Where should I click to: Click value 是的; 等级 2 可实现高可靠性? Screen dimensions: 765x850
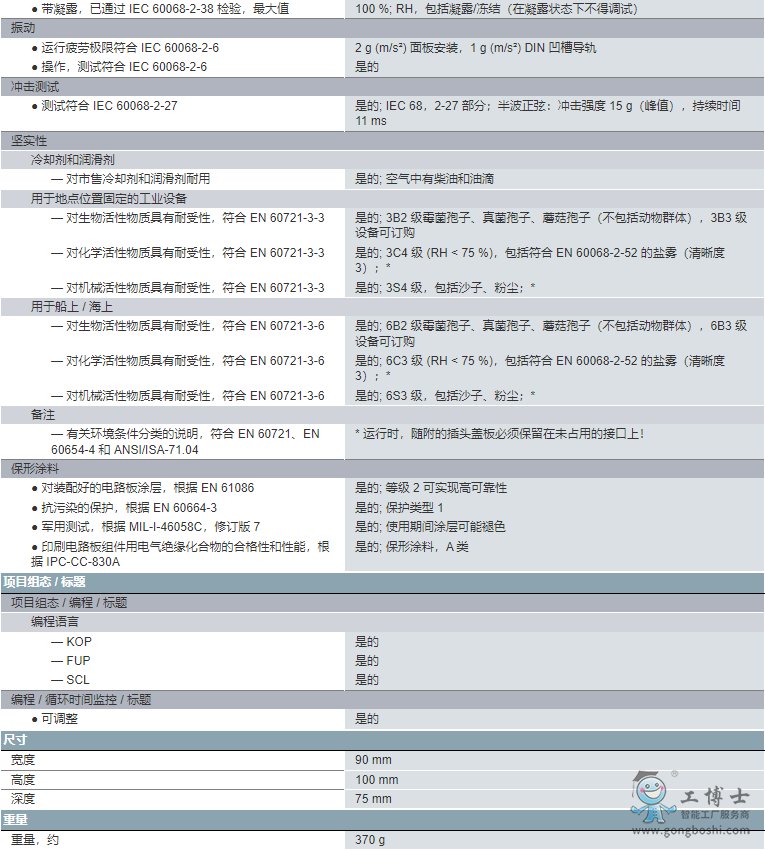click(431, 488)
